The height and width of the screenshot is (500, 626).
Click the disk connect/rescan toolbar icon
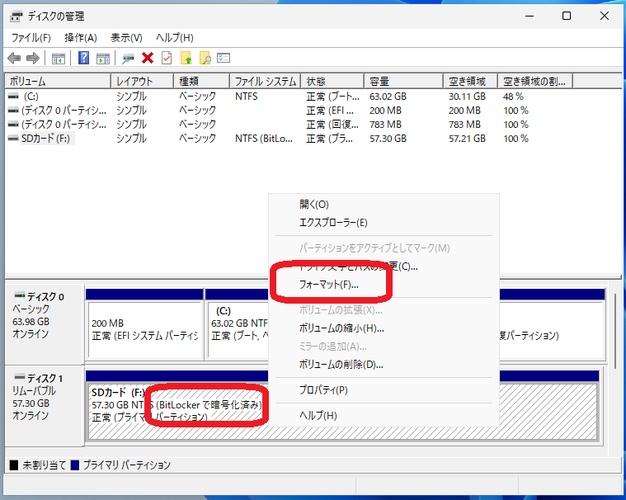(128, 58)
